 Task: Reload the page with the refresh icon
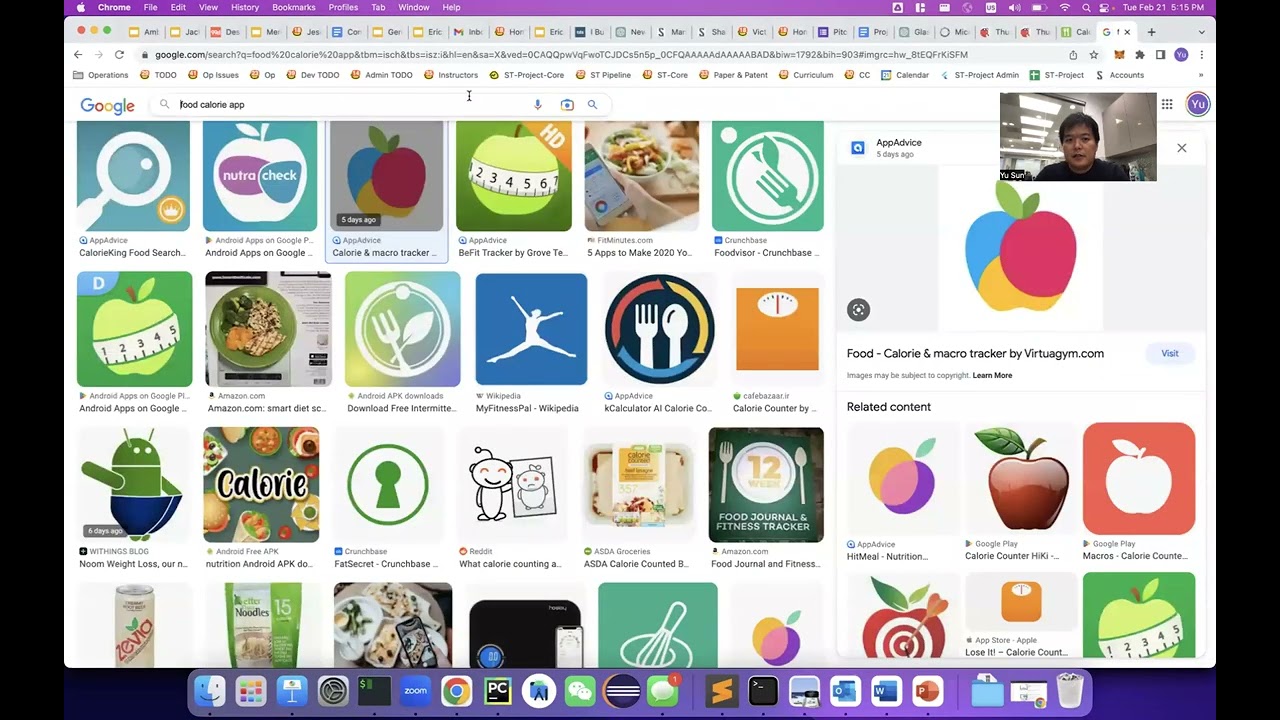pos(119,55)
